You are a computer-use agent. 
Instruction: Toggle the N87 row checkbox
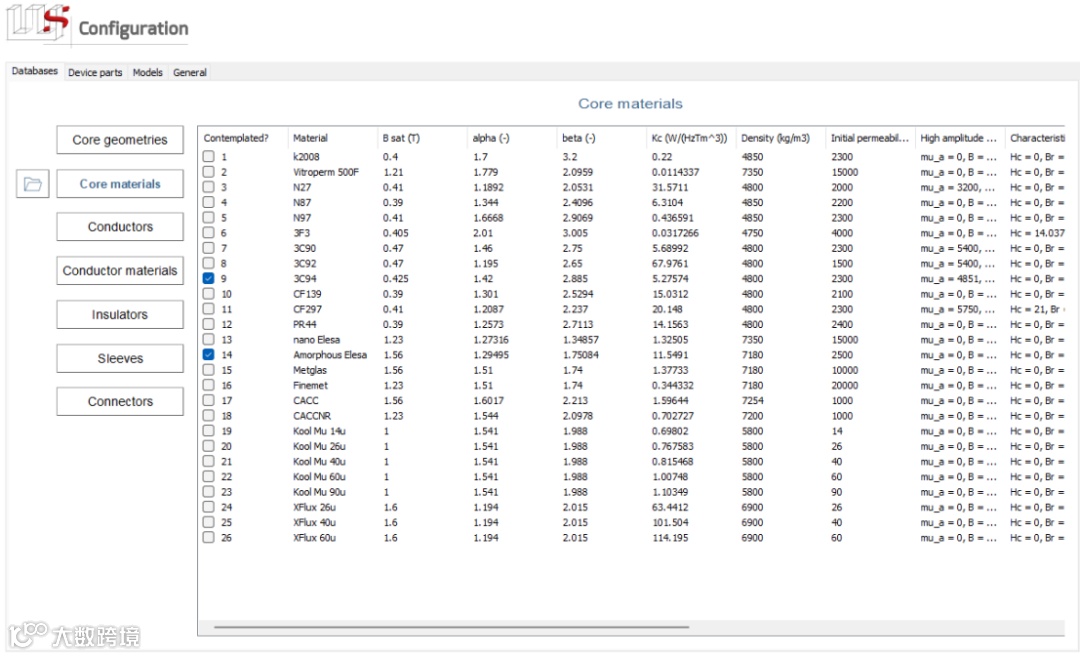click(x=209, y=202)
